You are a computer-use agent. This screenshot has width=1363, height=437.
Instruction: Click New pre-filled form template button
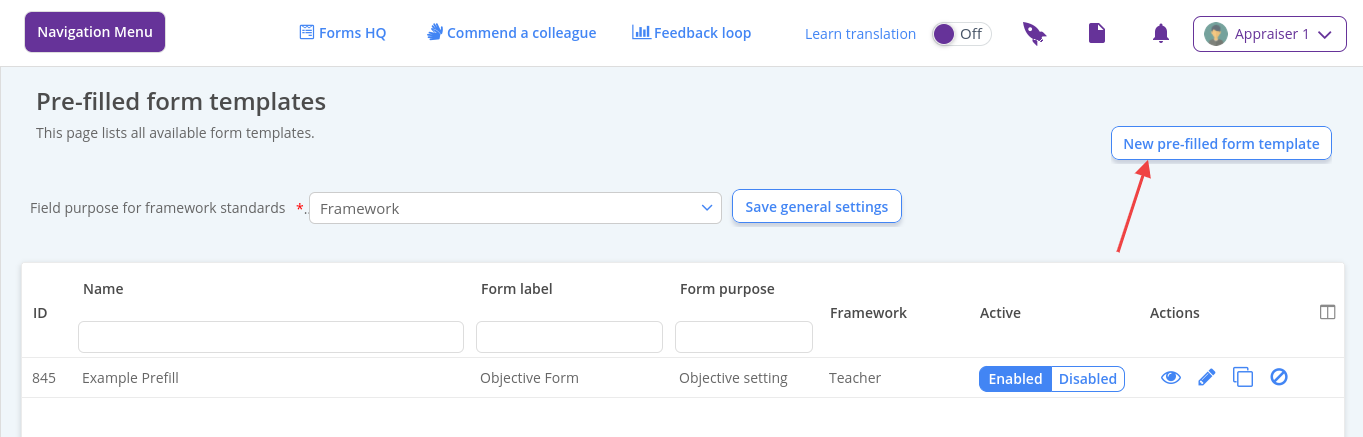[x=1221, y=143]
